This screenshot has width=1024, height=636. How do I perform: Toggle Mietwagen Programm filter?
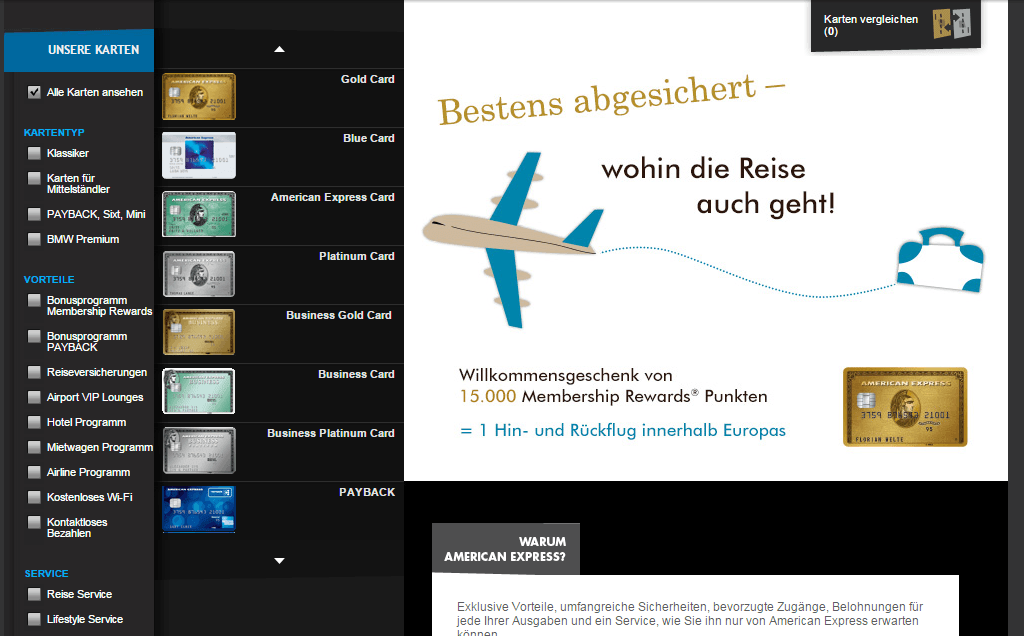[34, 447]
